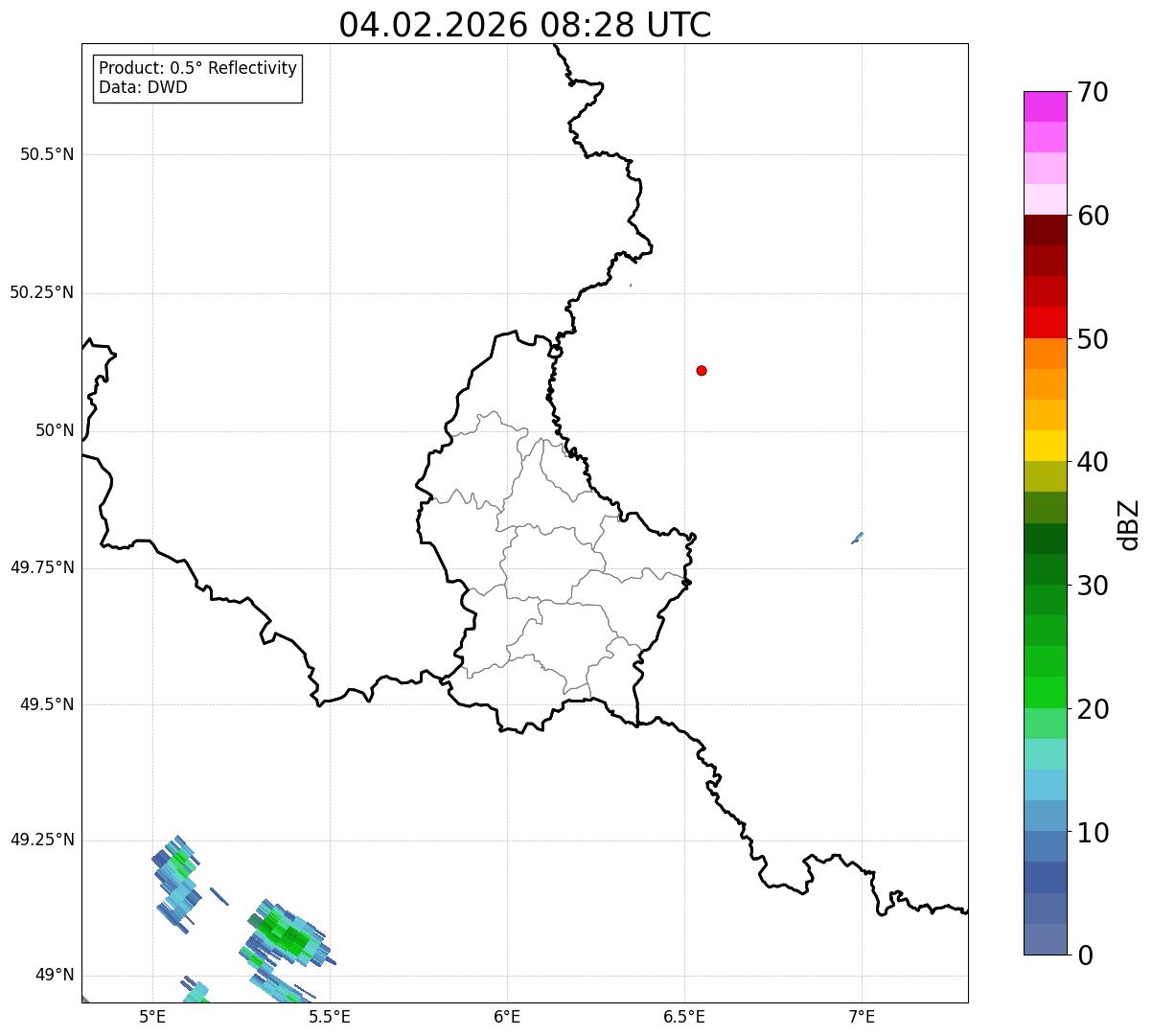Select the orange colorbar swatch below 50
Screen dimensions: 1152x1036
(x=1045, y=354)
